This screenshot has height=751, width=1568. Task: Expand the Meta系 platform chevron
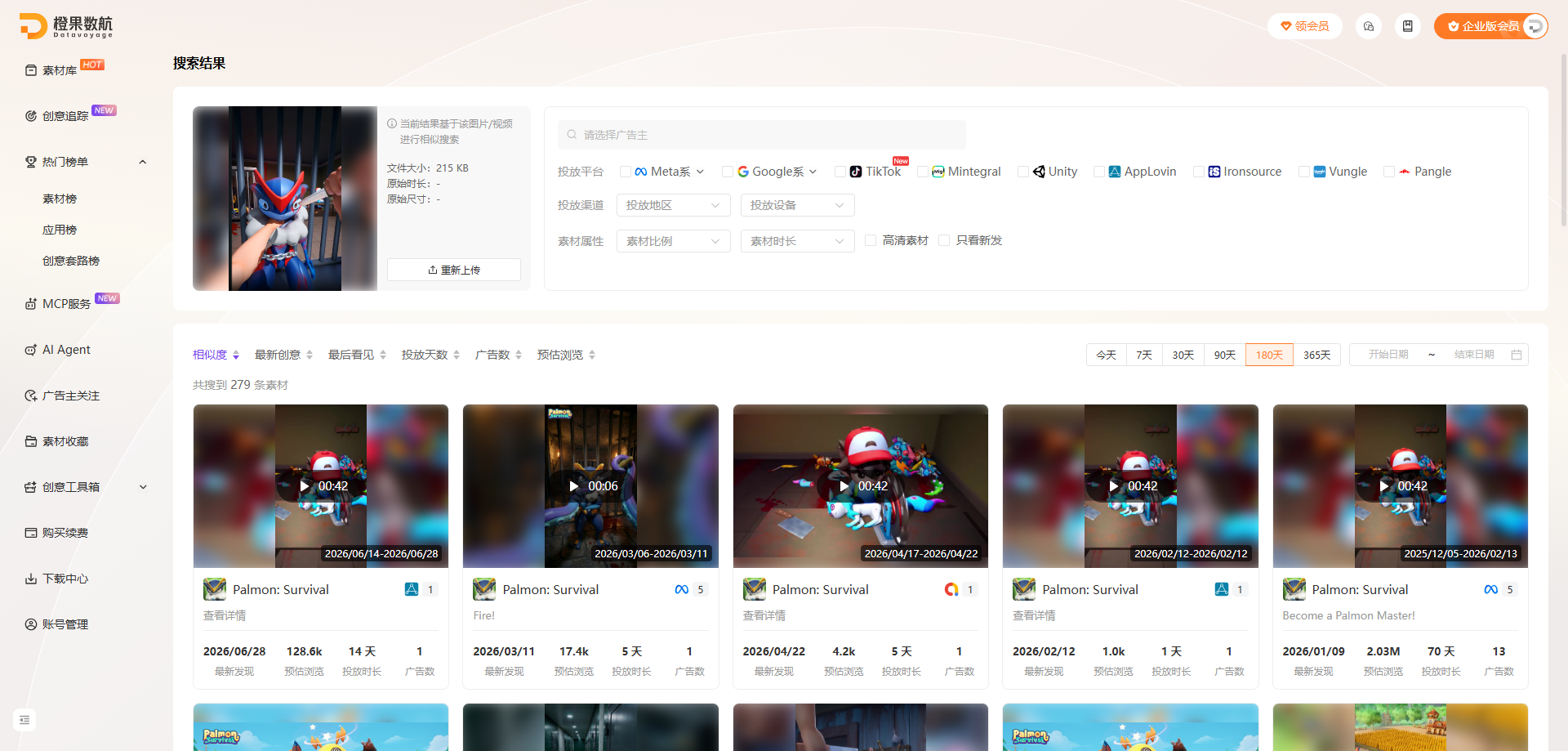[700, 172]
